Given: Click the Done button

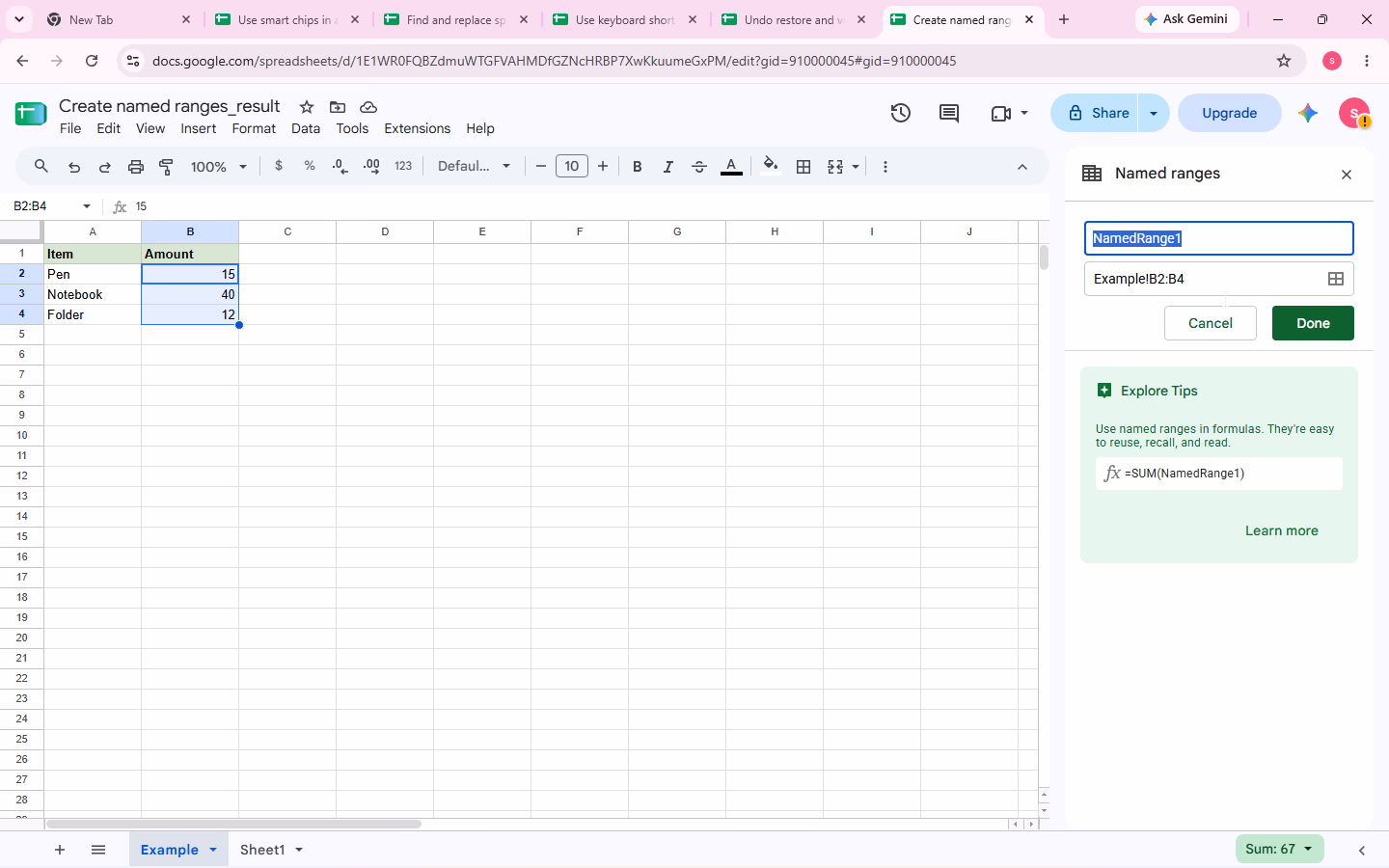Looking at the screenshot, I should [x=1313, y=323].
